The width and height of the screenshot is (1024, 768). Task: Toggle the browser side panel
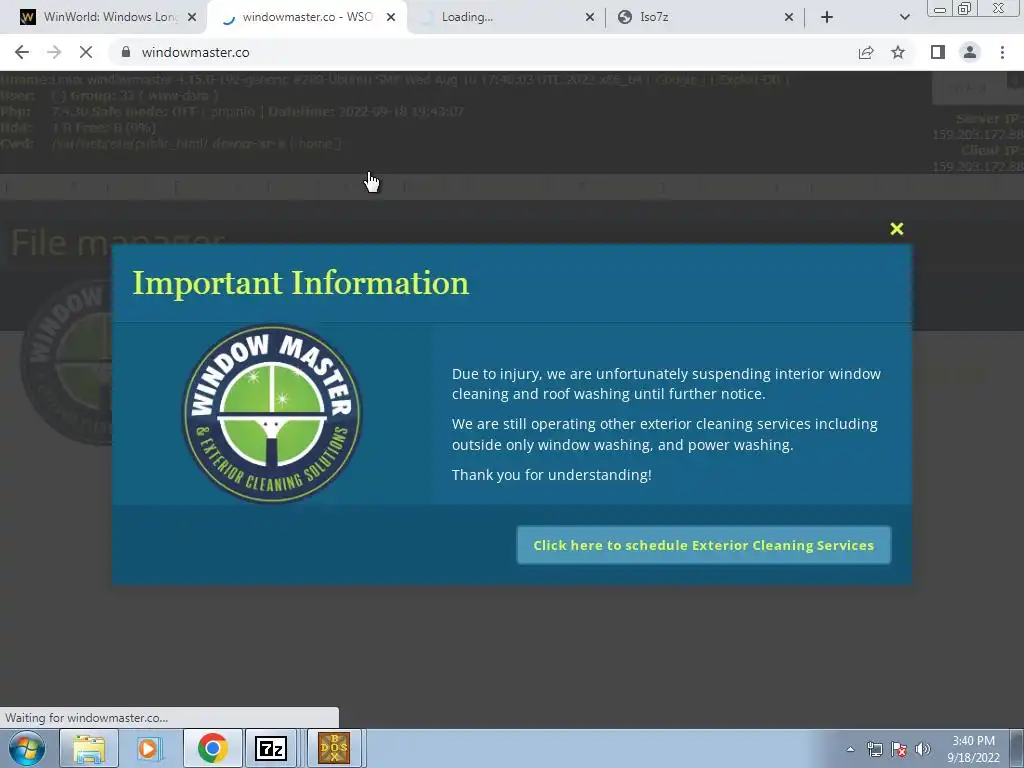click(x=938, y=52)
